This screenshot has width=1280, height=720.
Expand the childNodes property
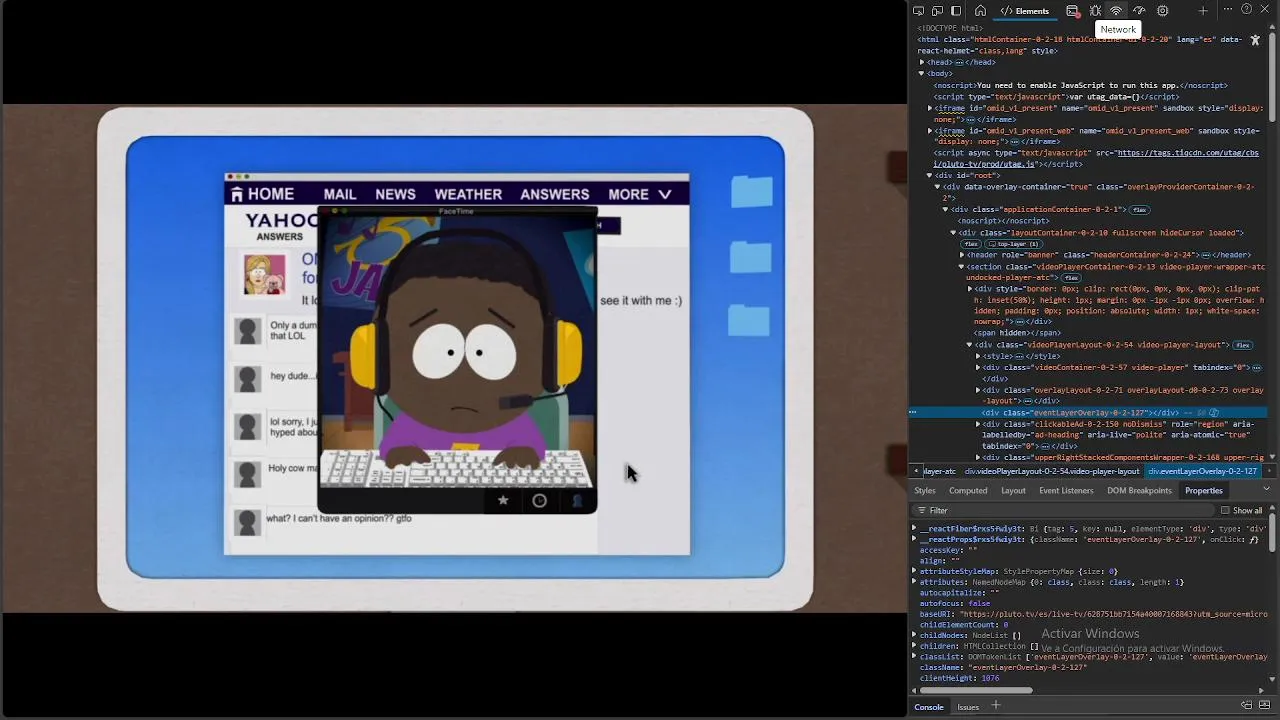914,635
